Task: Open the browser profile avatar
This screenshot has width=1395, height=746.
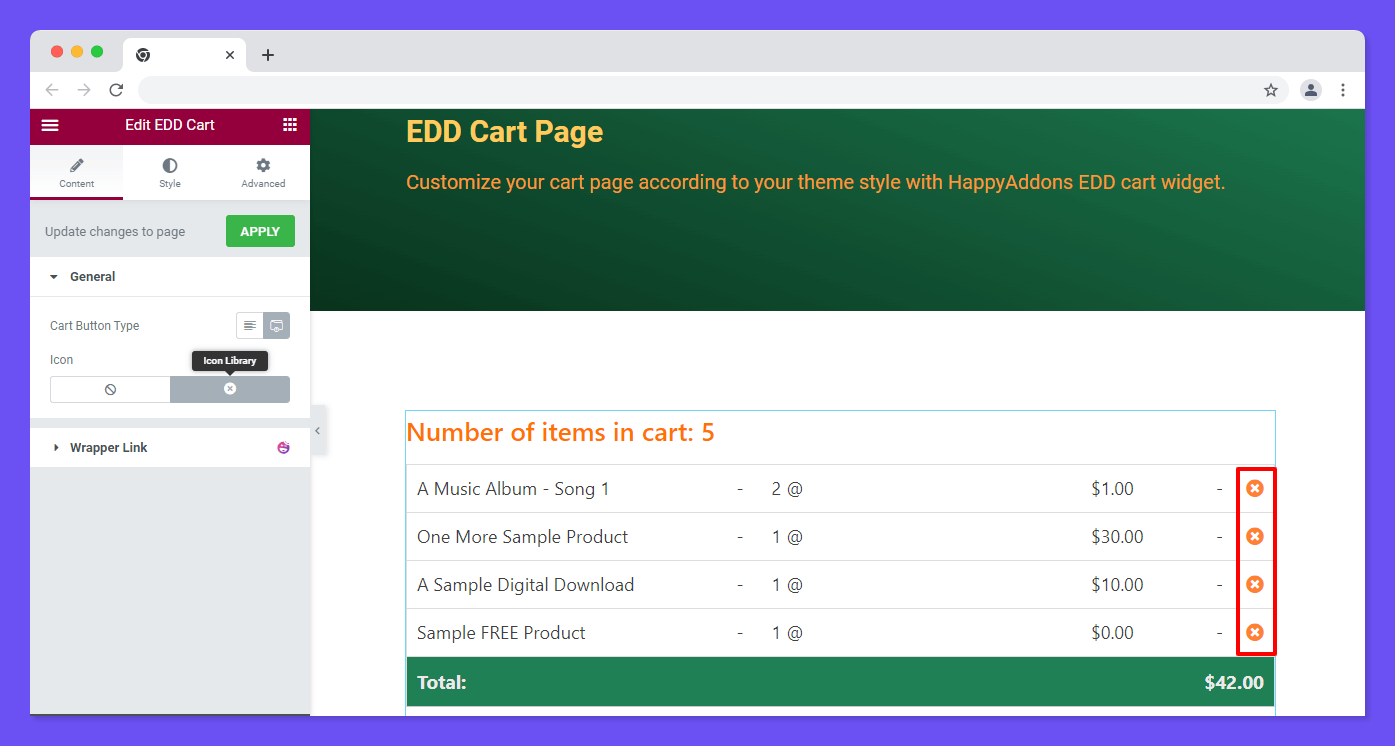Action: pyautogui.click(x=1310, y=90)
